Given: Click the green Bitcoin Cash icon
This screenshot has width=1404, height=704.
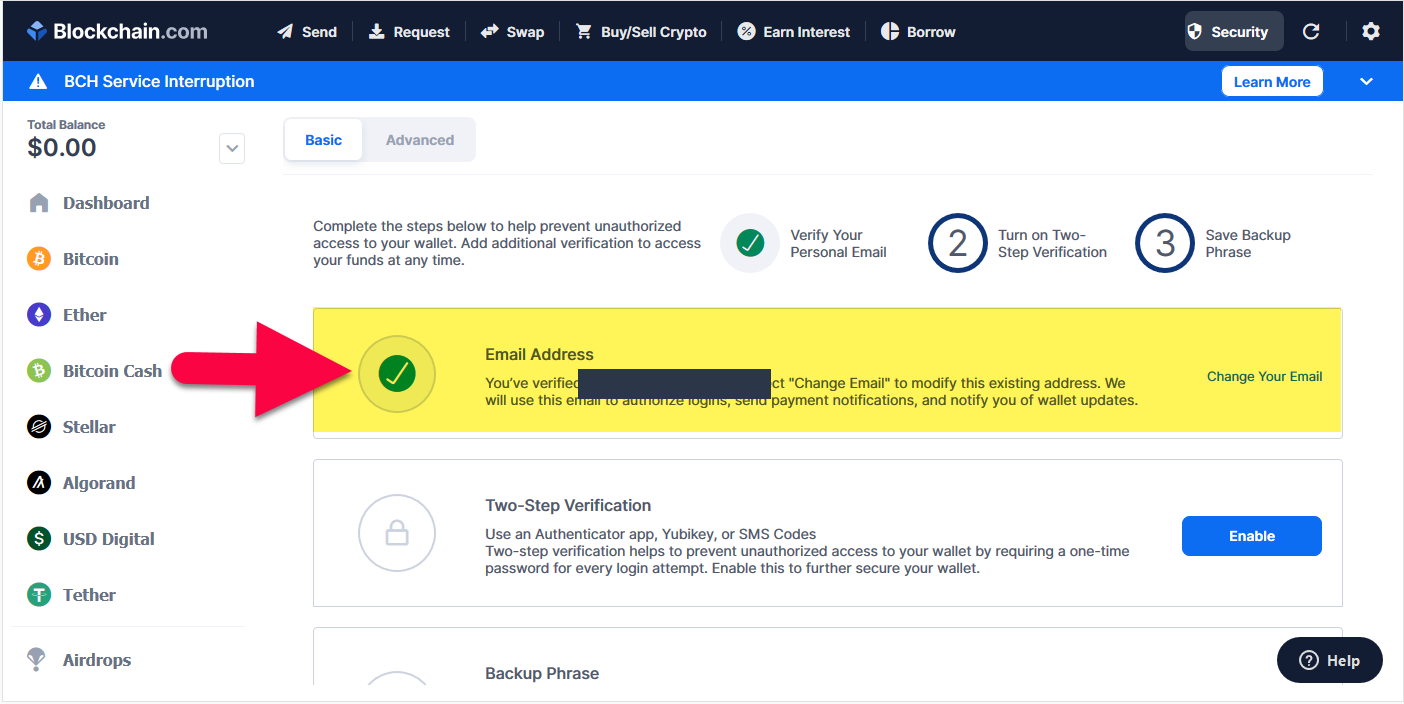Looking at the screenshot, I should pos(38,371).
